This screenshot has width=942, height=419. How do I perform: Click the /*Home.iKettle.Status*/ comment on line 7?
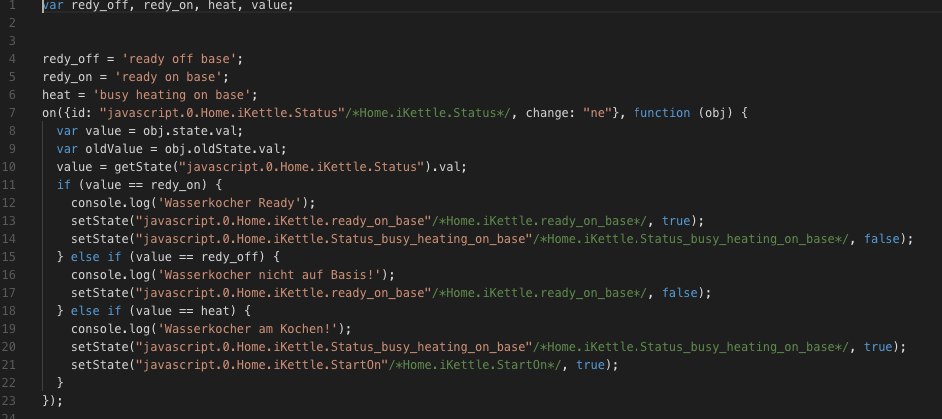[428, 113]
